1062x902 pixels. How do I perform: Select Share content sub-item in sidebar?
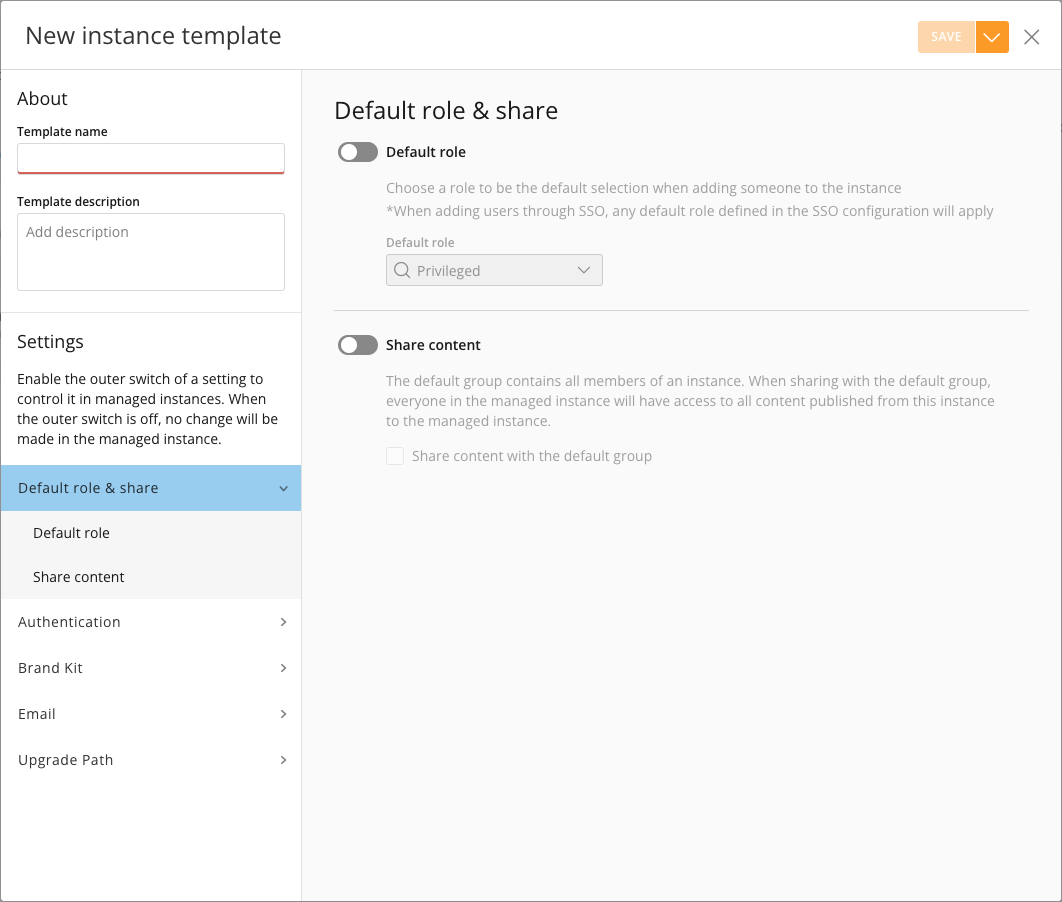[x=151, y=577]
